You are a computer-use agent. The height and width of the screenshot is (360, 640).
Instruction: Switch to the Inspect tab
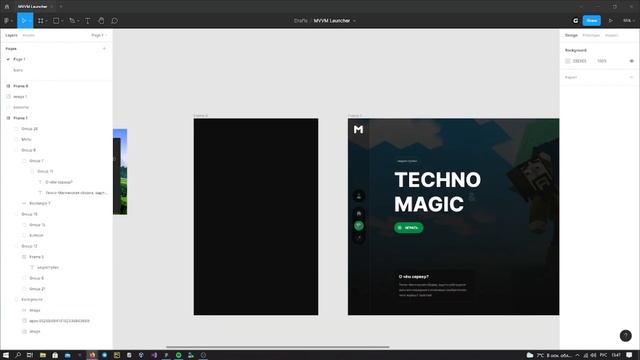point(611,36)
